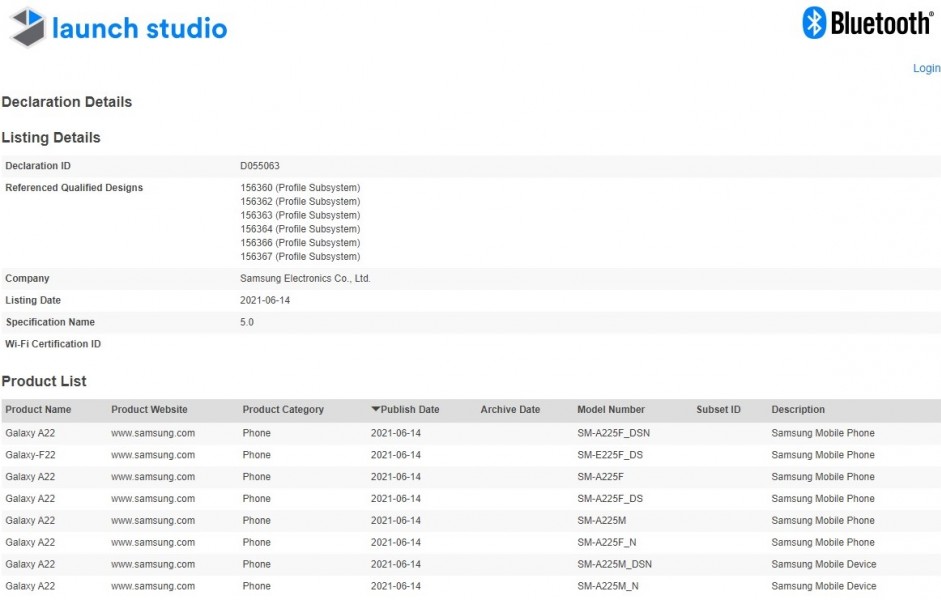Click the Product Category column header
The image size is (941, 600).
pyautogui.click(x=283, y=410)
